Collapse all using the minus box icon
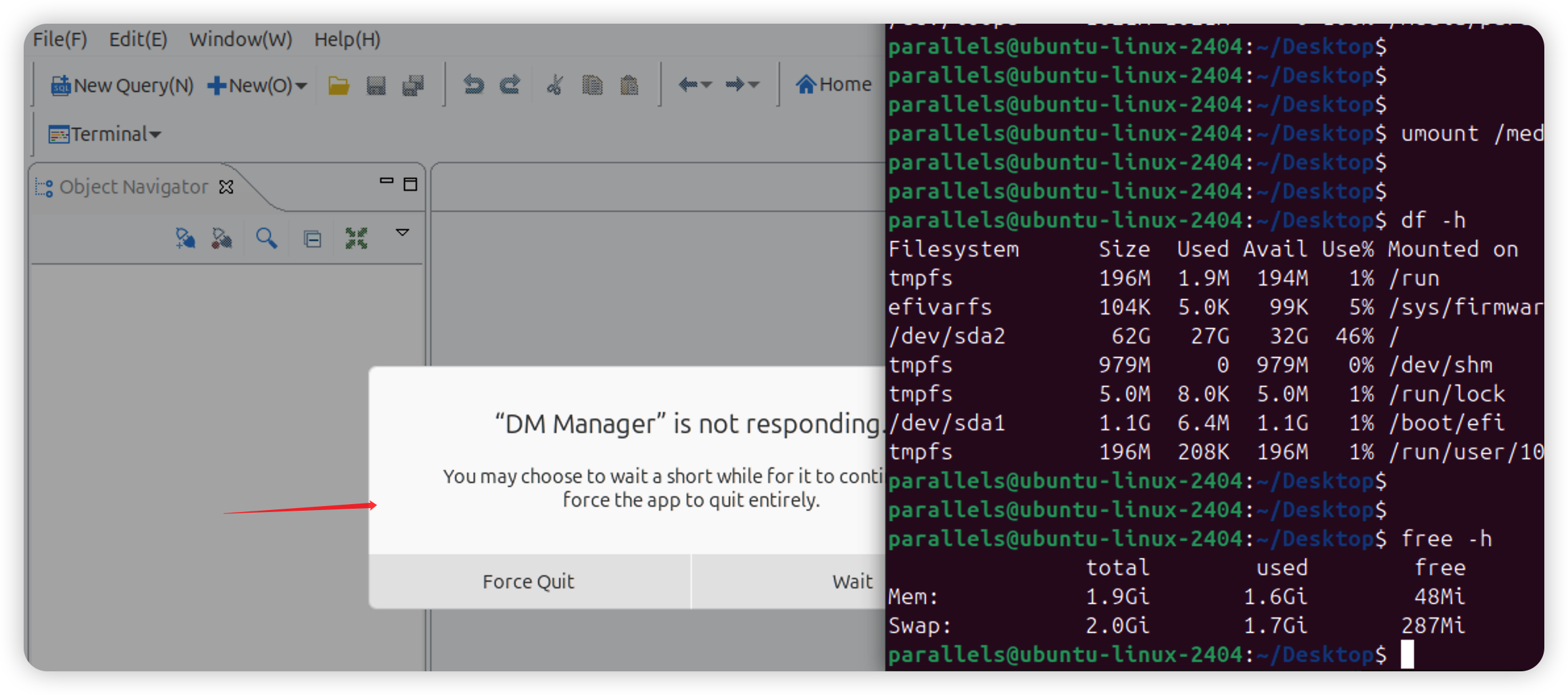This screenshot has height=695, width=1568. tap(312, 239)
